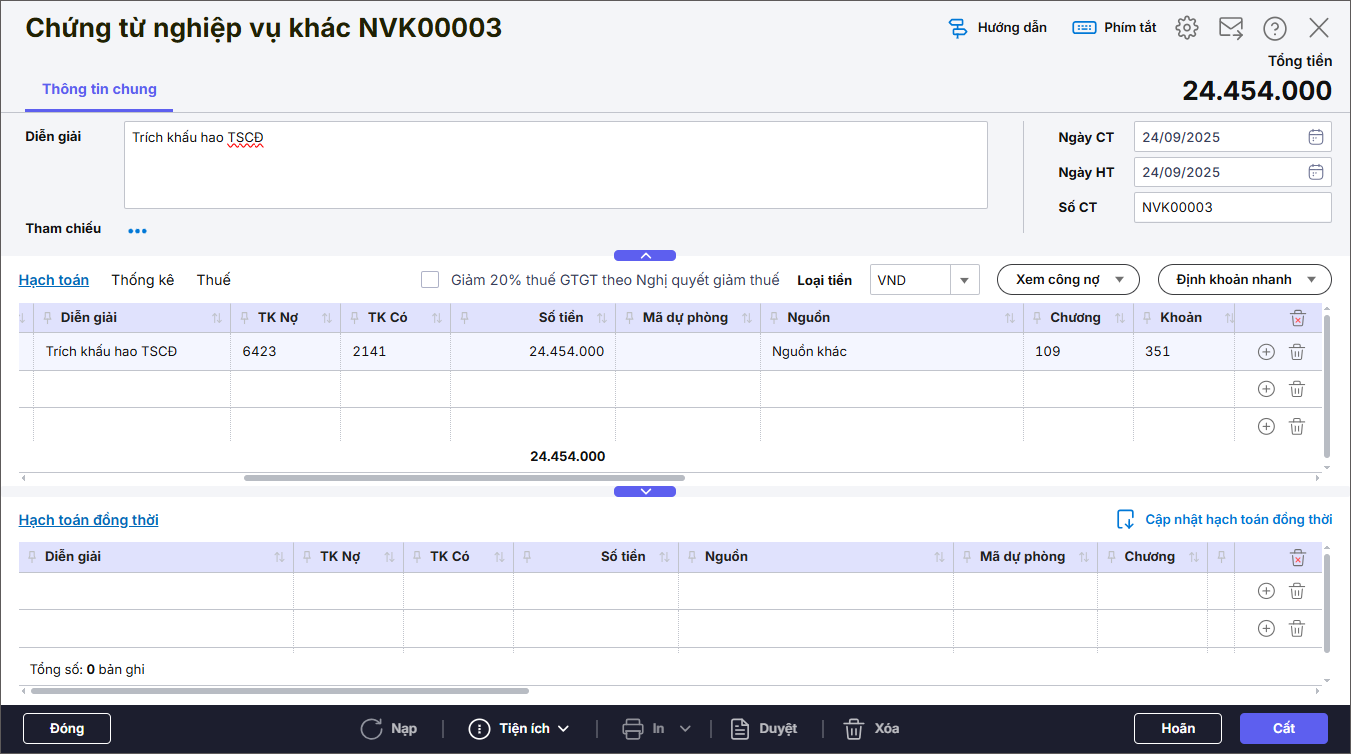Open settings gear icon

(1186, 28)
